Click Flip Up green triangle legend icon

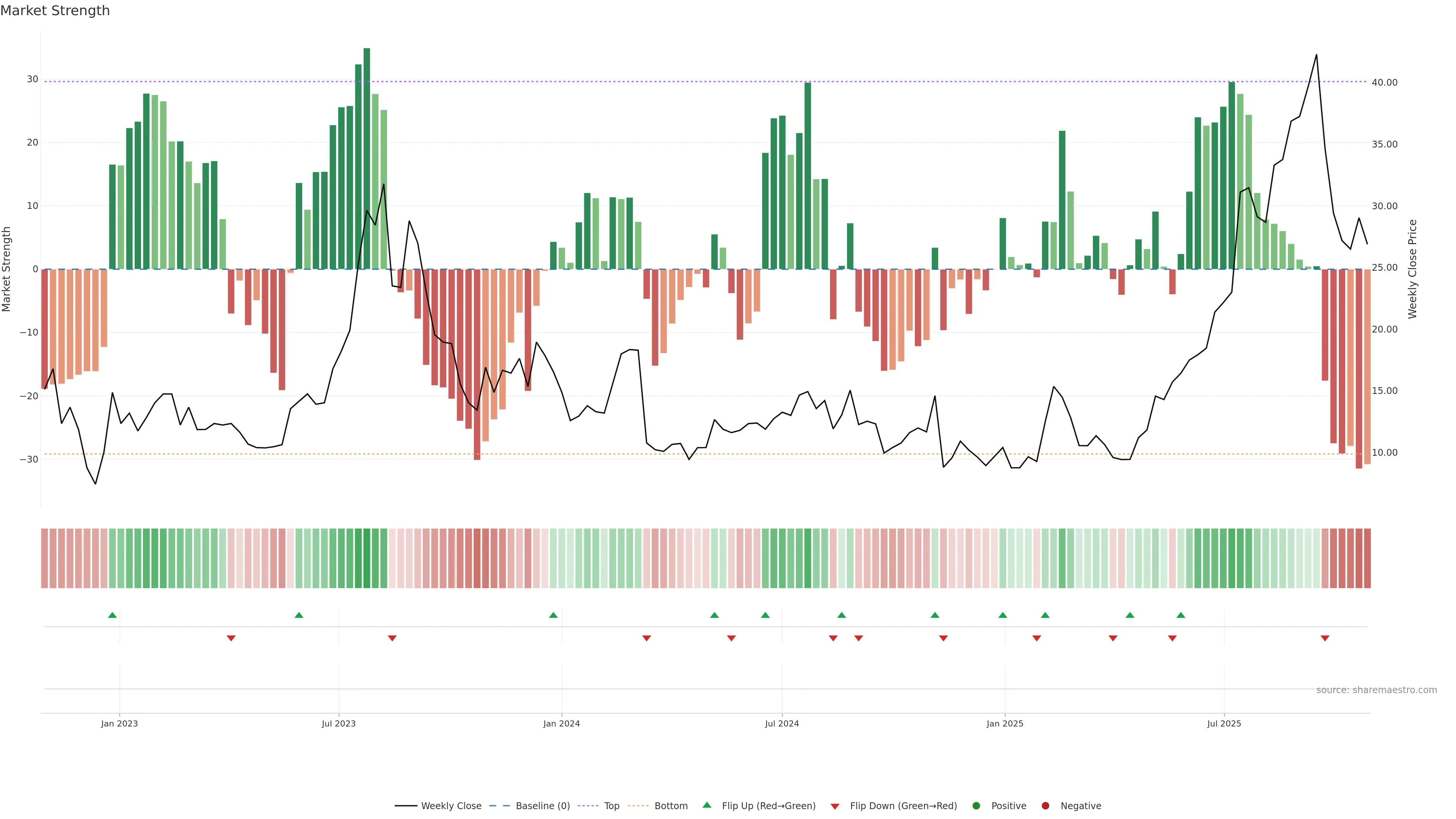coord(706,805)
